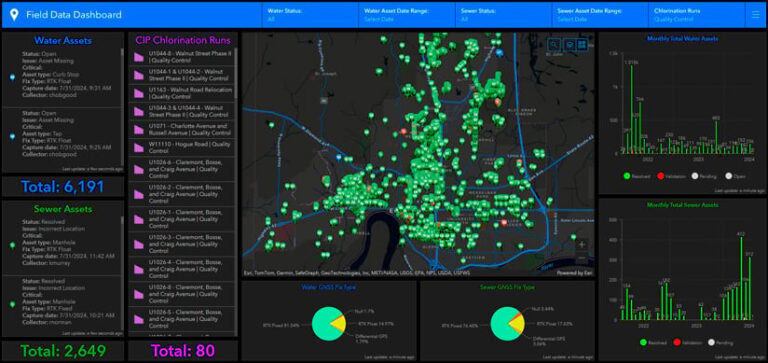Open the Water Asset Date Range selector
768x363 pixels.
(x=407, y=15)
